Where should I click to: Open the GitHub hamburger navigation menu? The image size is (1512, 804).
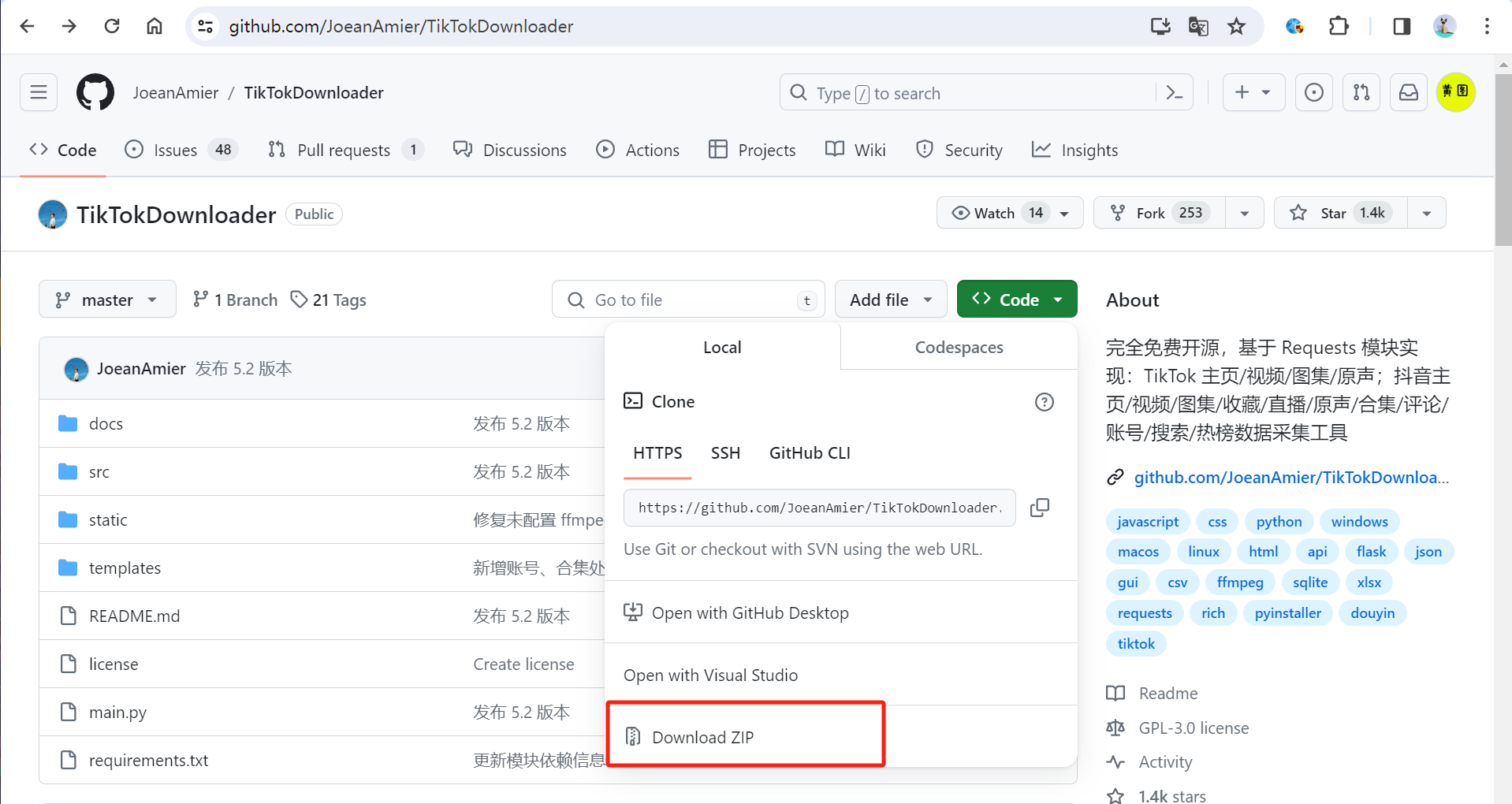point(39,92)
